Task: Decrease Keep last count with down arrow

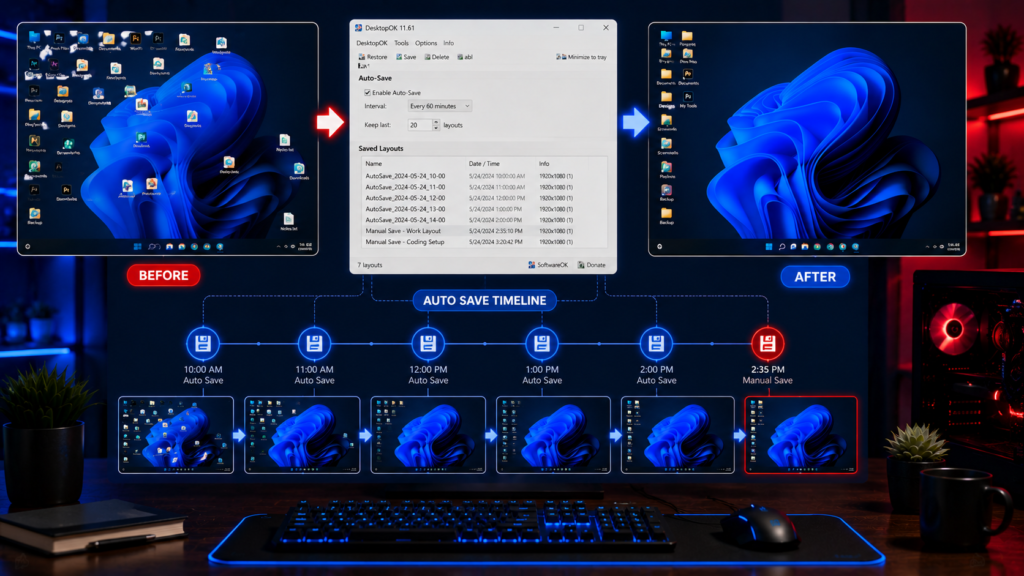Action: [x=436, y=128]
